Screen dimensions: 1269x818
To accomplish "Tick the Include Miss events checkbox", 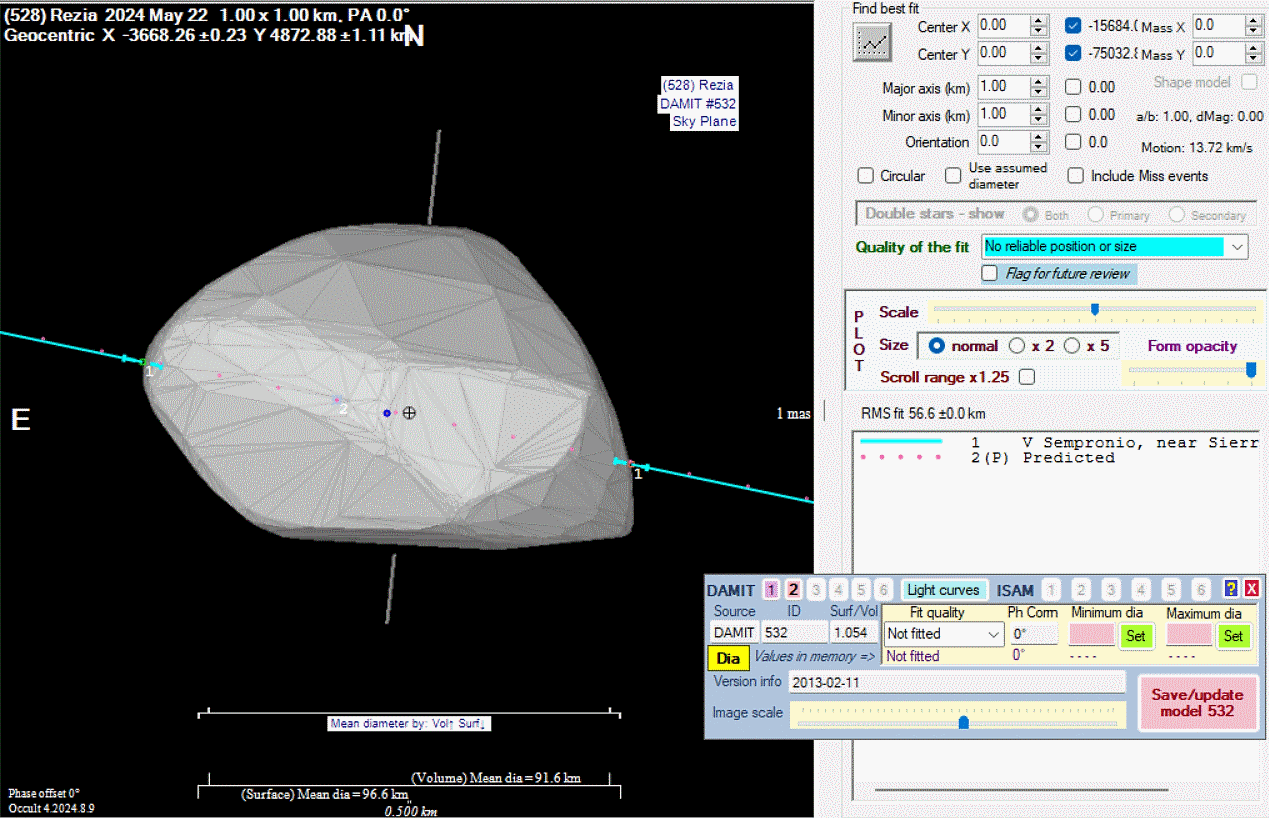I will point(1076,176).
